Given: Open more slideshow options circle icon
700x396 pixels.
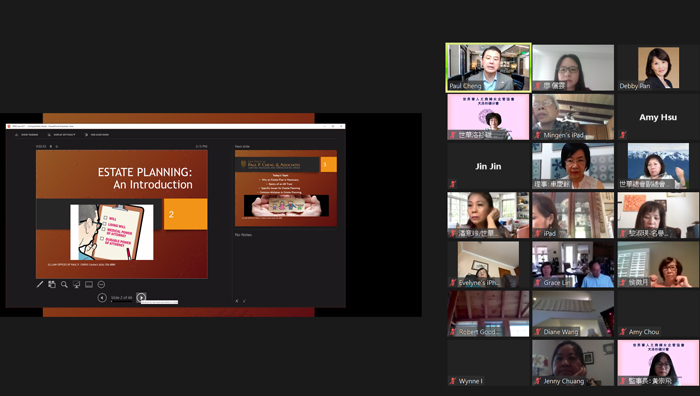Looking at the screenshot, I should pos(101,284).
